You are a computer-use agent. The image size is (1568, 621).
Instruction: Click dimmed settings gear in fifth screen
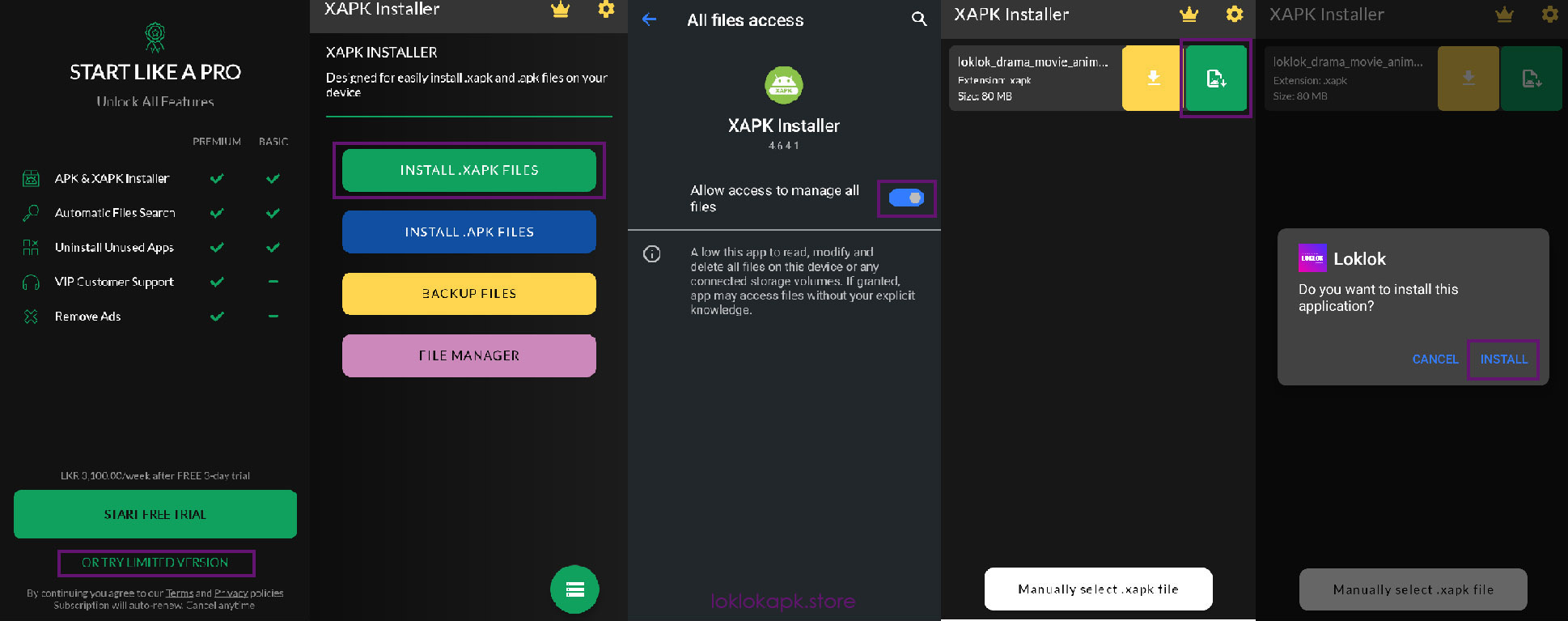tap(1549, 14)
